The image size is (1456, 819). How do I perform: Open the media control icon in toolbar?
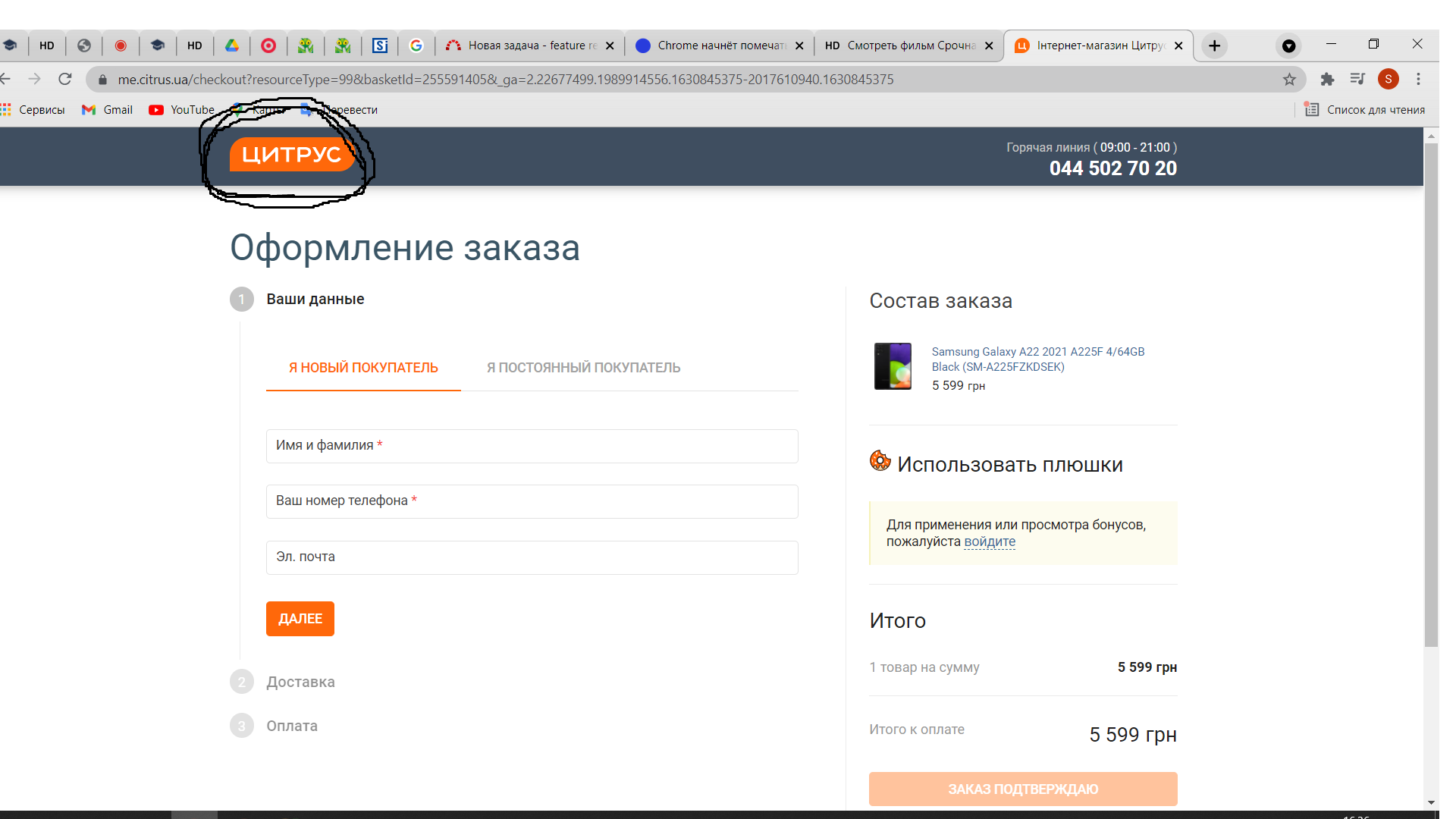(x=1357, y=80)
